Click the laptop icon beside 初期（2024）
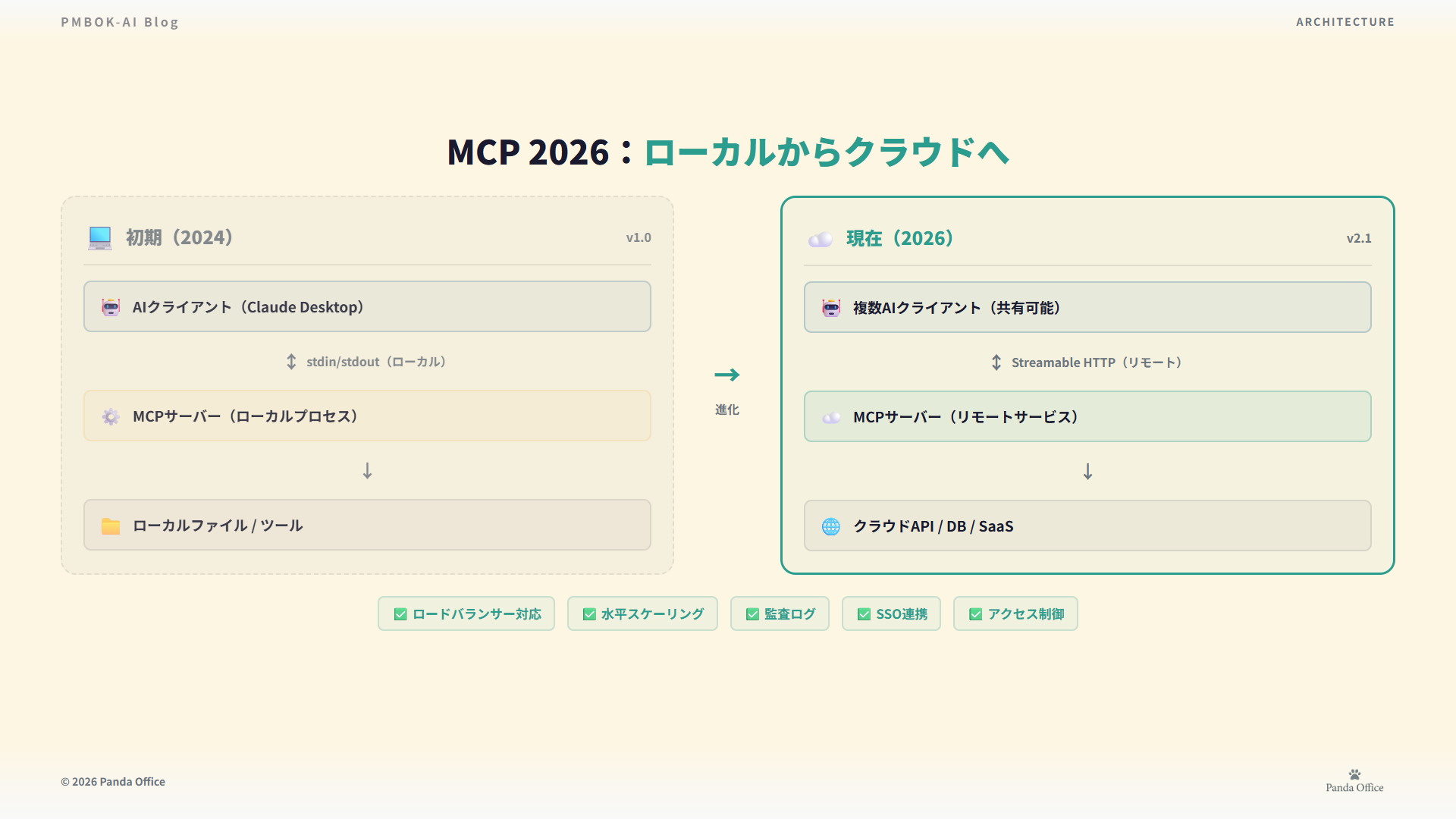 pyautogui.click(x=100, y=237)
